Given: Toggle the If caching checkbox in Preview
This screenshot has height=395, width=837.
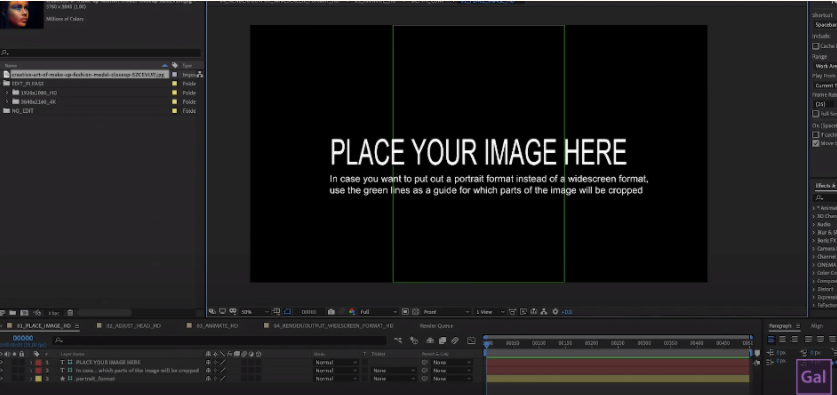Looking at the screenshot, I should tap(815, 135).
